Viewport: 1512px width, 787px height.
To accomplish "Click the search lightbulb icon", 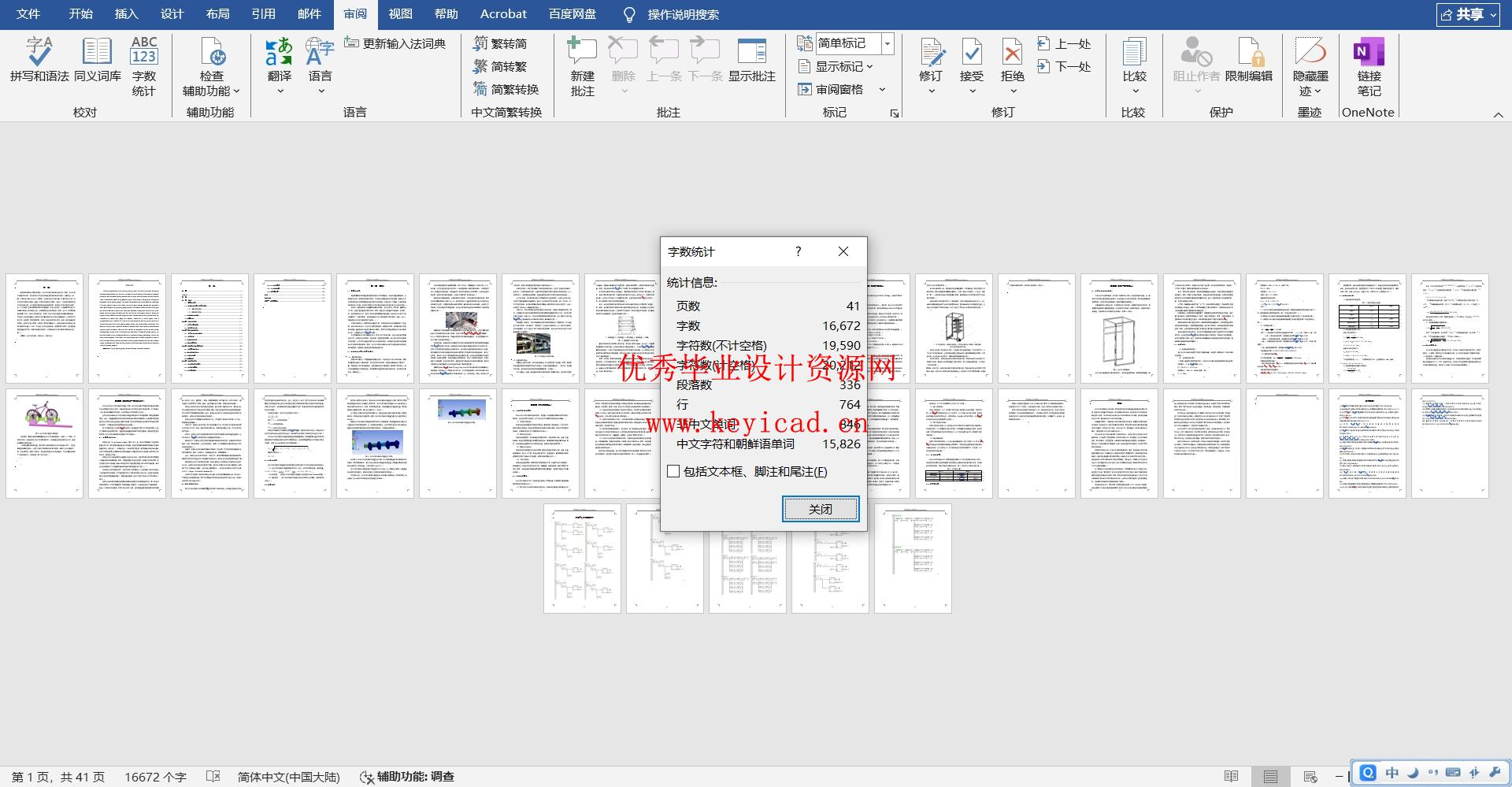I will pos(629,14).
